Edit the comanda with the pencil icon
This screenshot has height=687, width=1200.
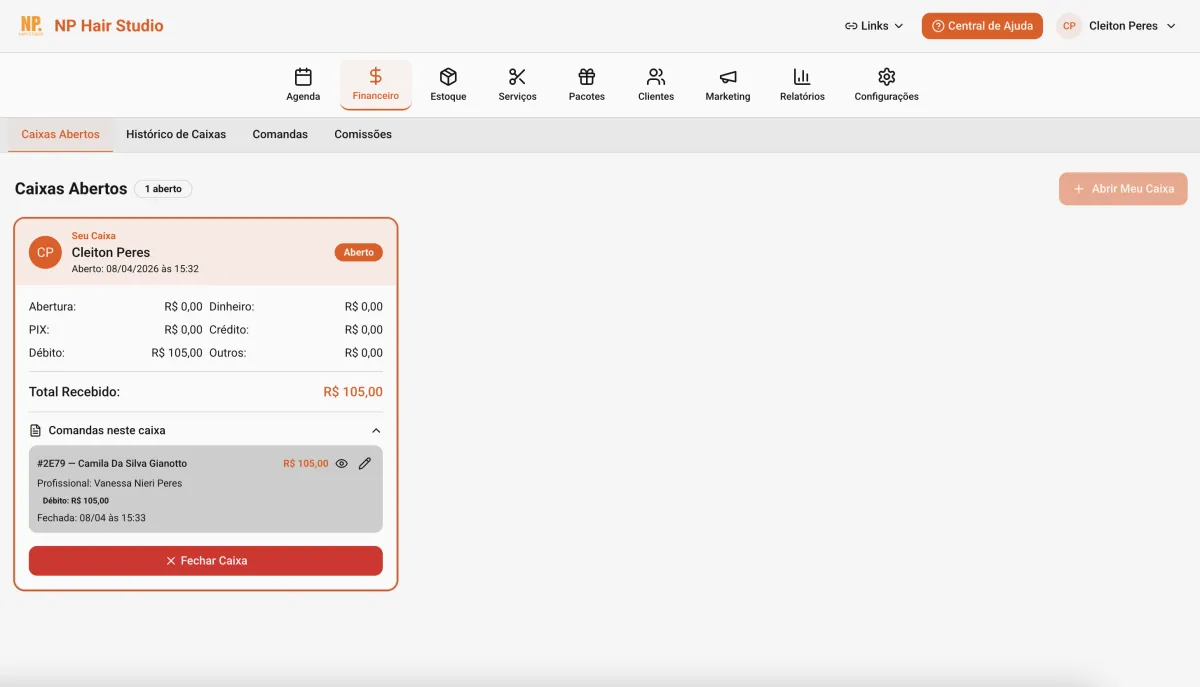(364, 463)
